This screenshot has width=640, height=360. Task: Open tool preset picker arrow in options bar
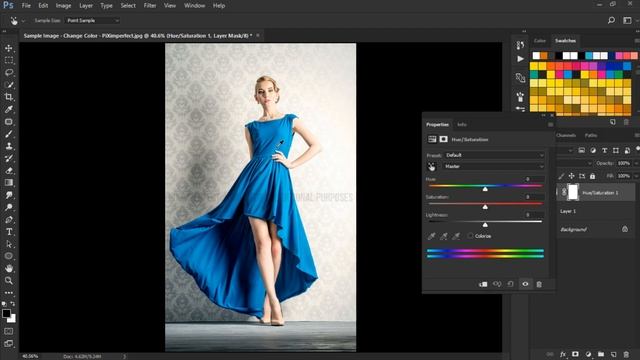point(23,20)
